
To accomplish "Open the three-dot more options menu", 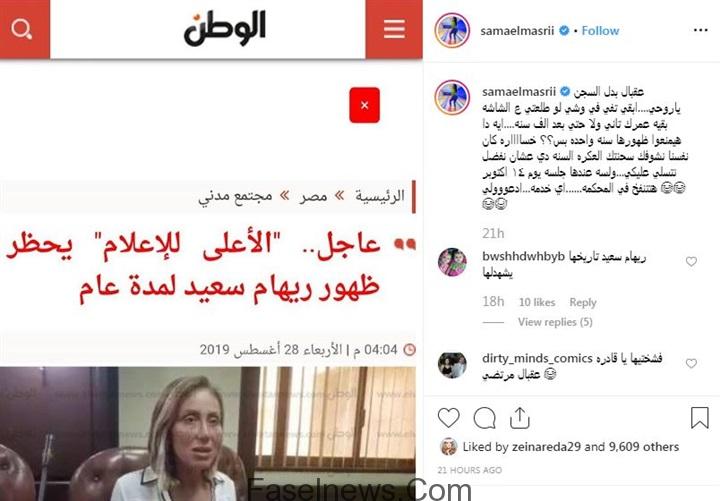I will point(701,30).
